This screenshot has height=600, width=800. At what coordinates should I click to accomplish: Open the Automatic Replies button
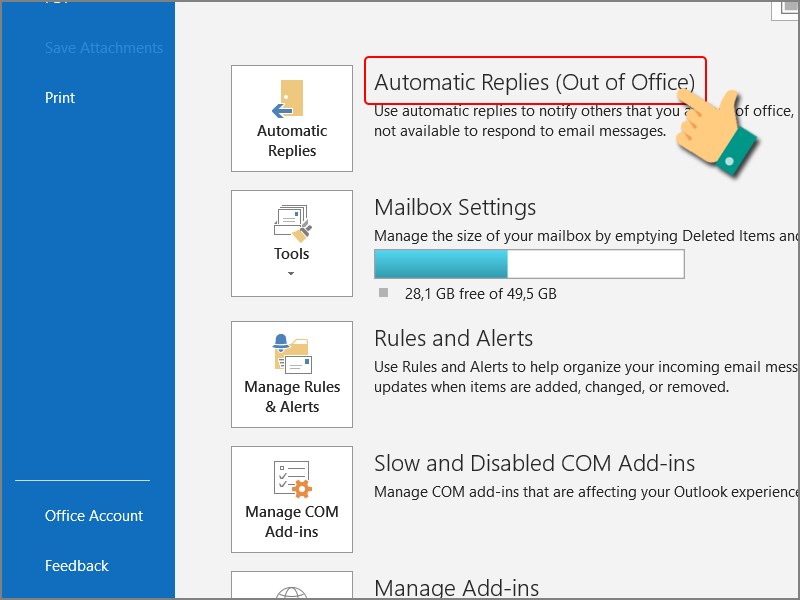(x=292, y=118)
